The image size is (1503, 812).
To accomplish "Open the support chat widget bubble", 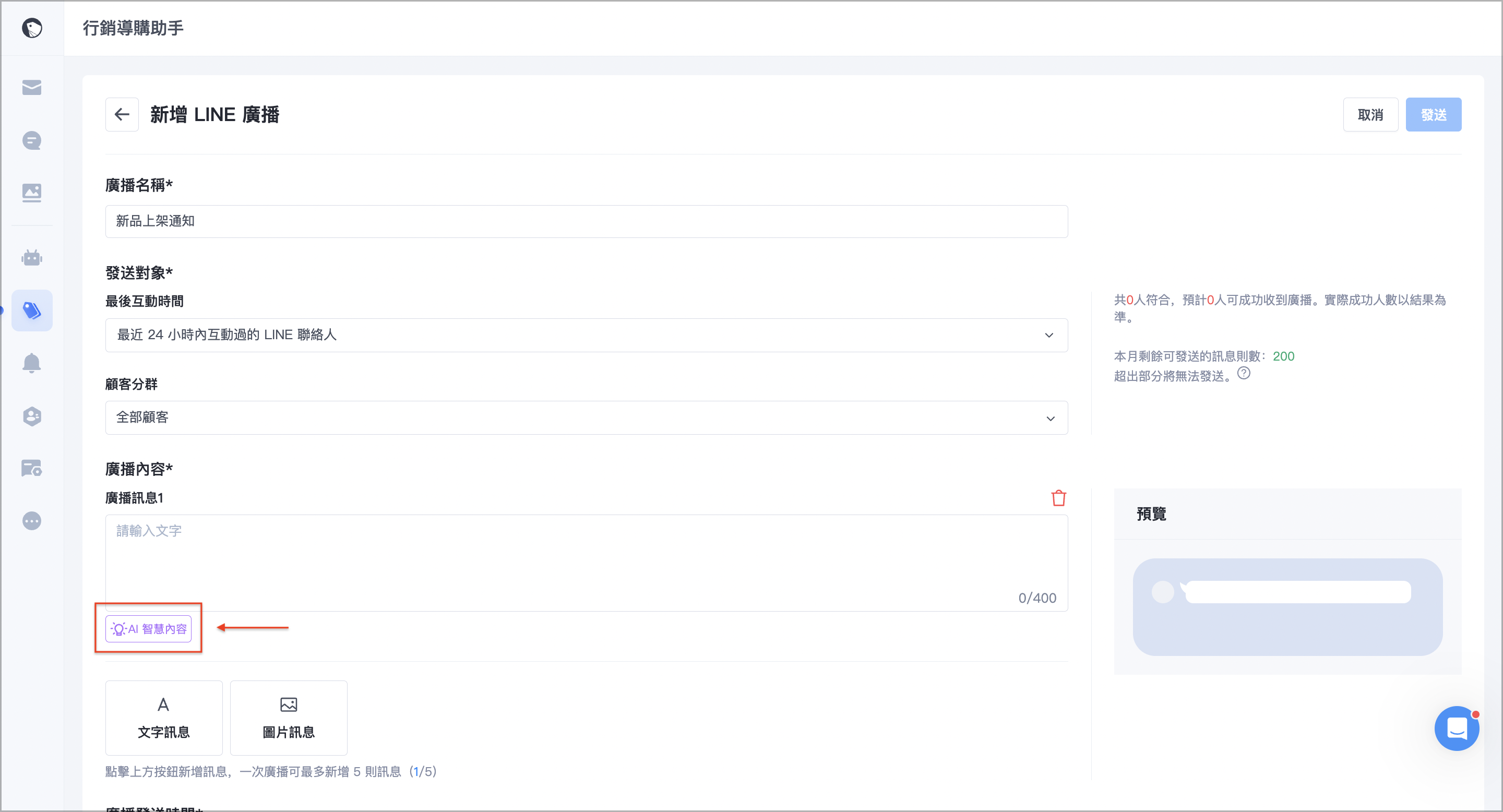I will pos(1457,728).
